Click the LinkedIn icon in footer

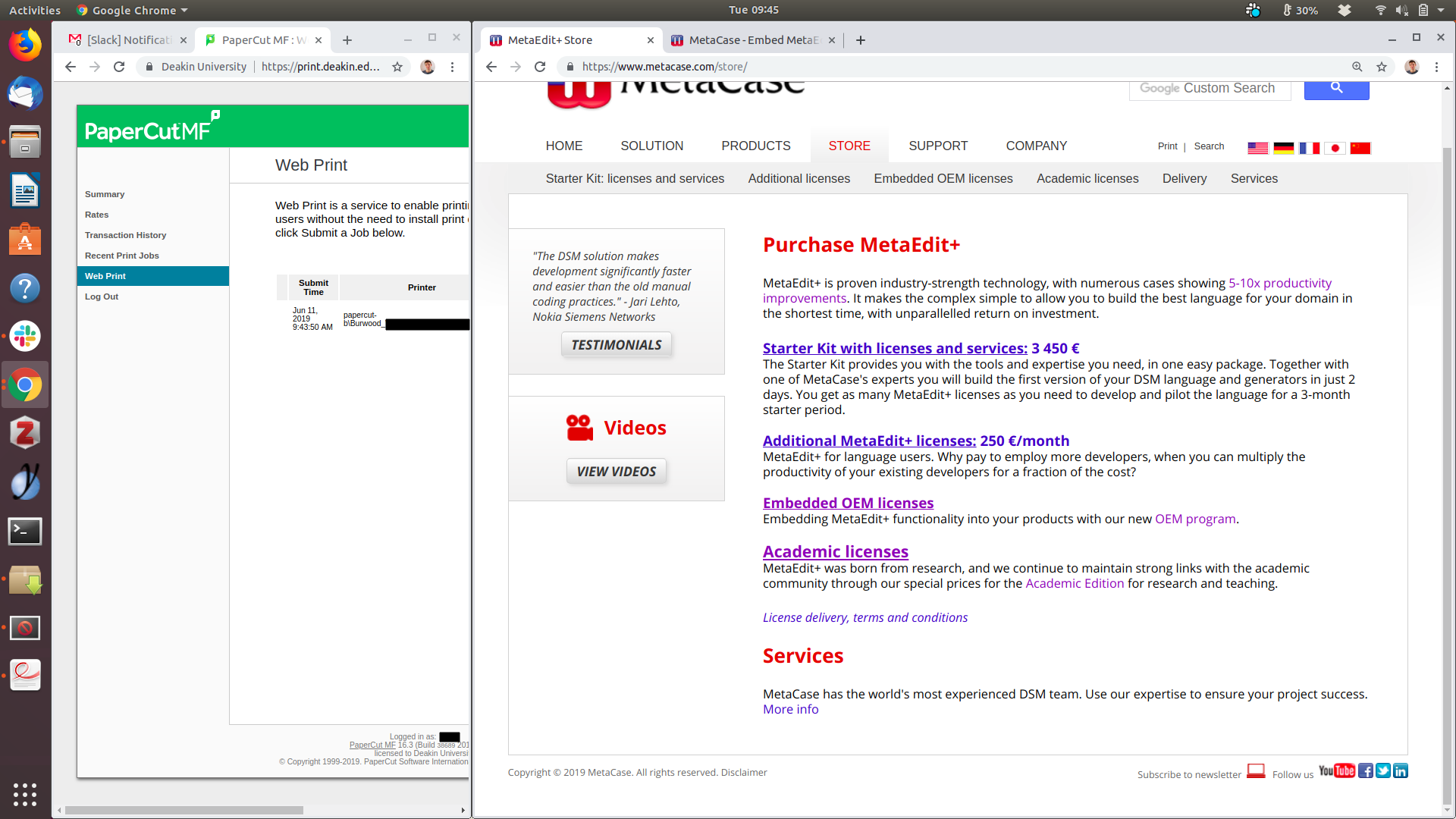[1400, 771]
